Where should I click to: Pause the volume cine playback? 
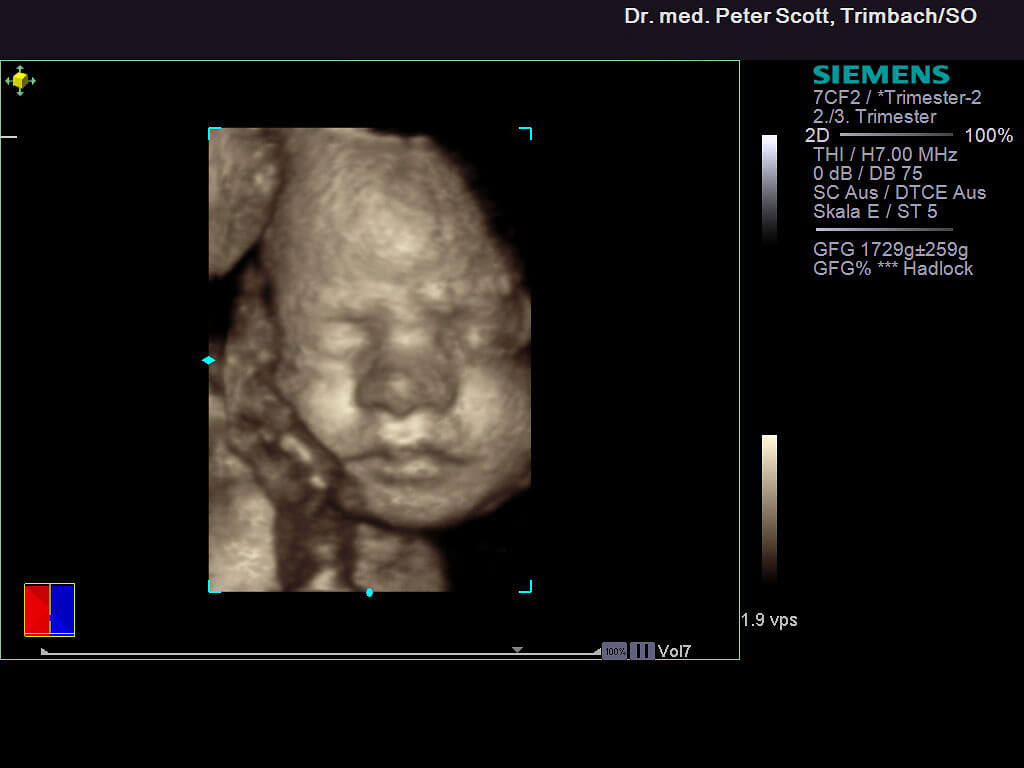[x=642, y=651]
